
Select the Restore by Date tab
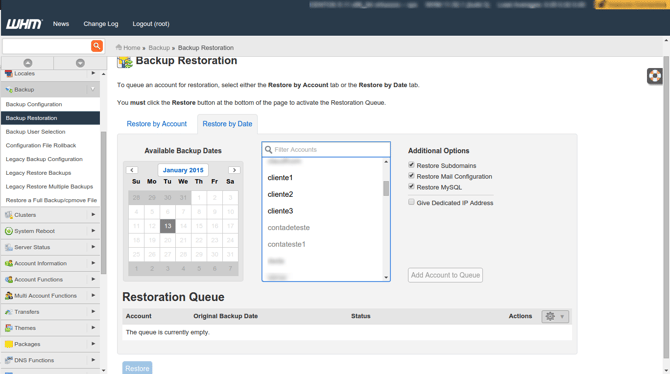click(x=227, y=124)
